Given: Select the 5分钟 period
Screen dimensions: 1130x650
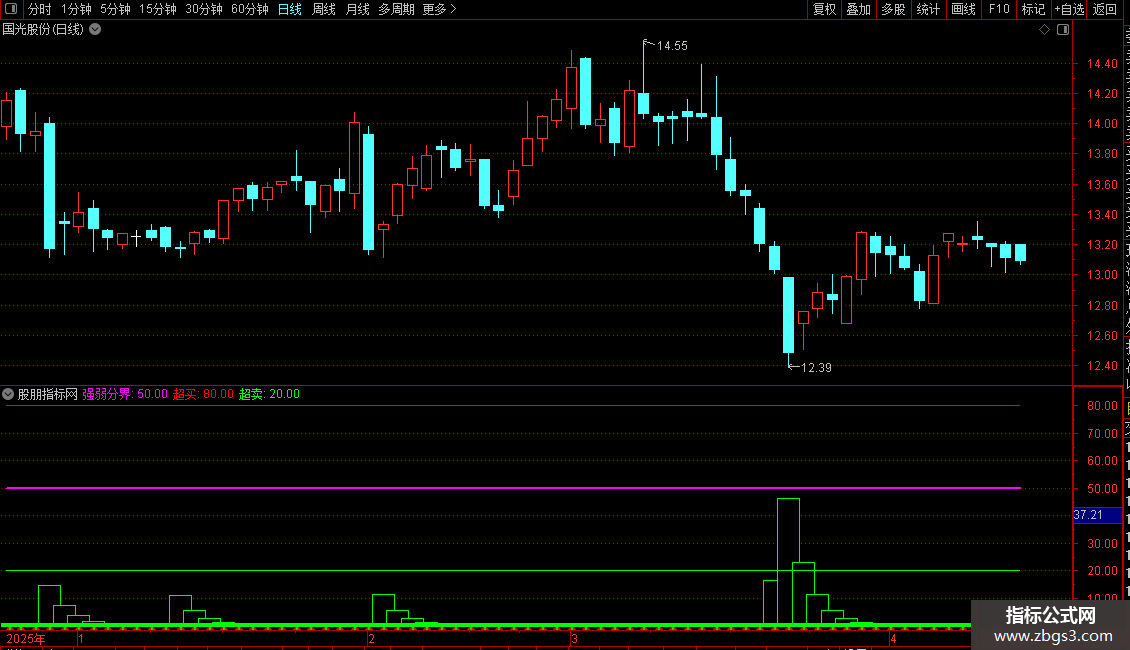Looking at the screenshot, I should pos(115,9).
